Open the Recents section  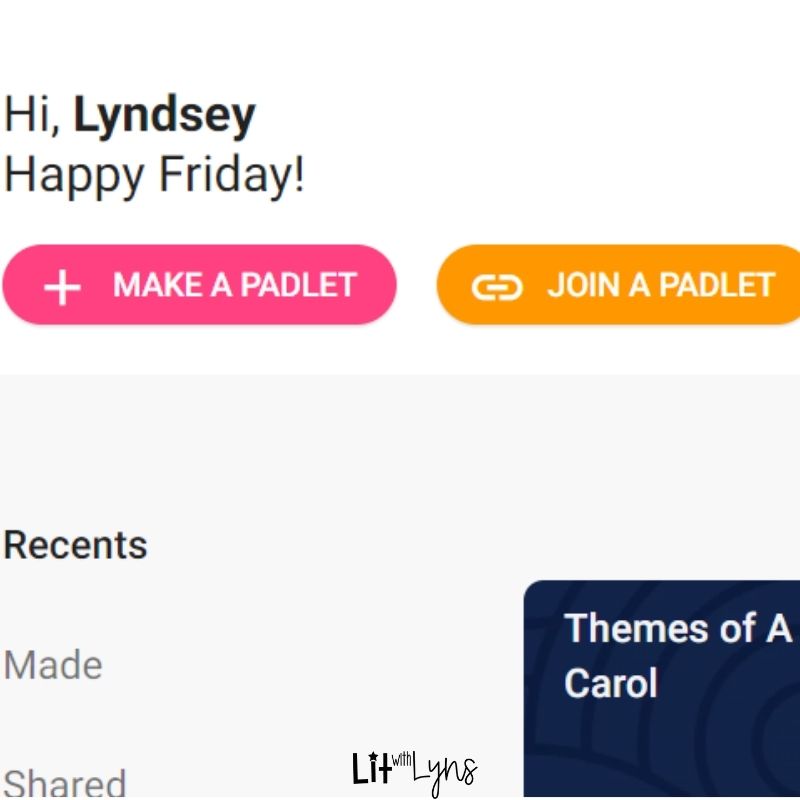76,545
